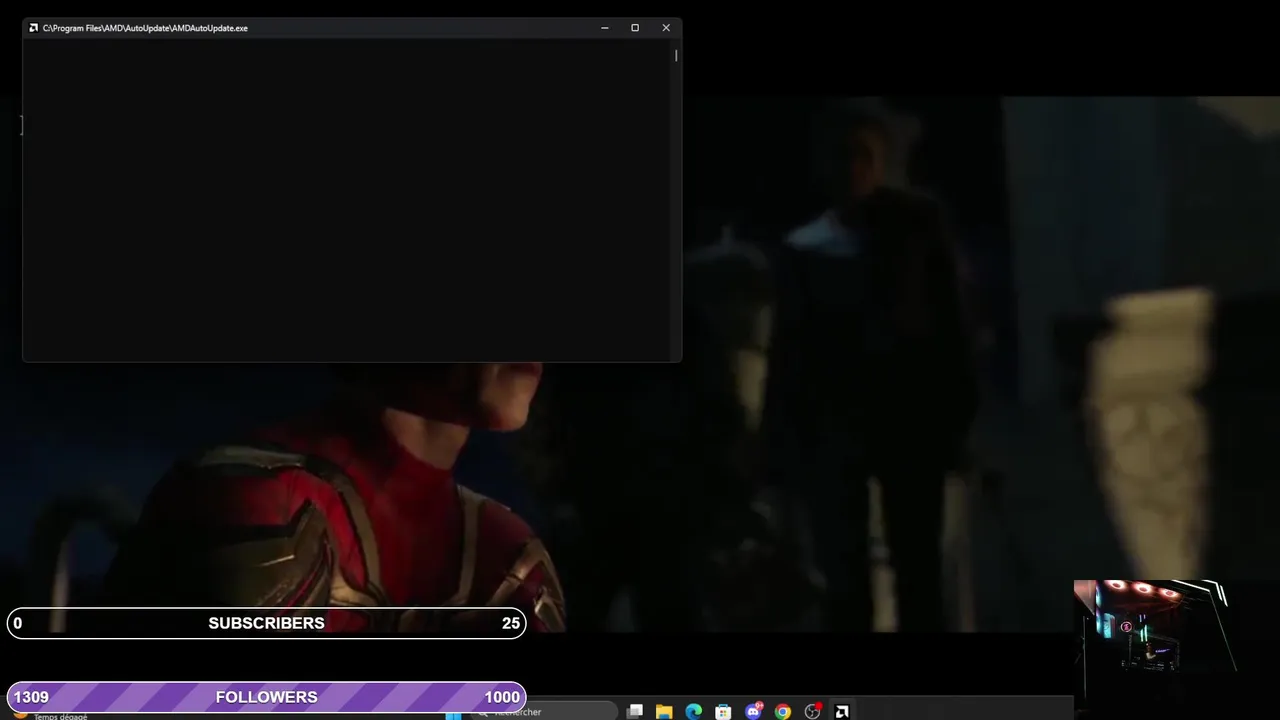Click the FOLLOWERS goal bar
The width and height of the screenshot is (1280, 720).
click(266, 697)
